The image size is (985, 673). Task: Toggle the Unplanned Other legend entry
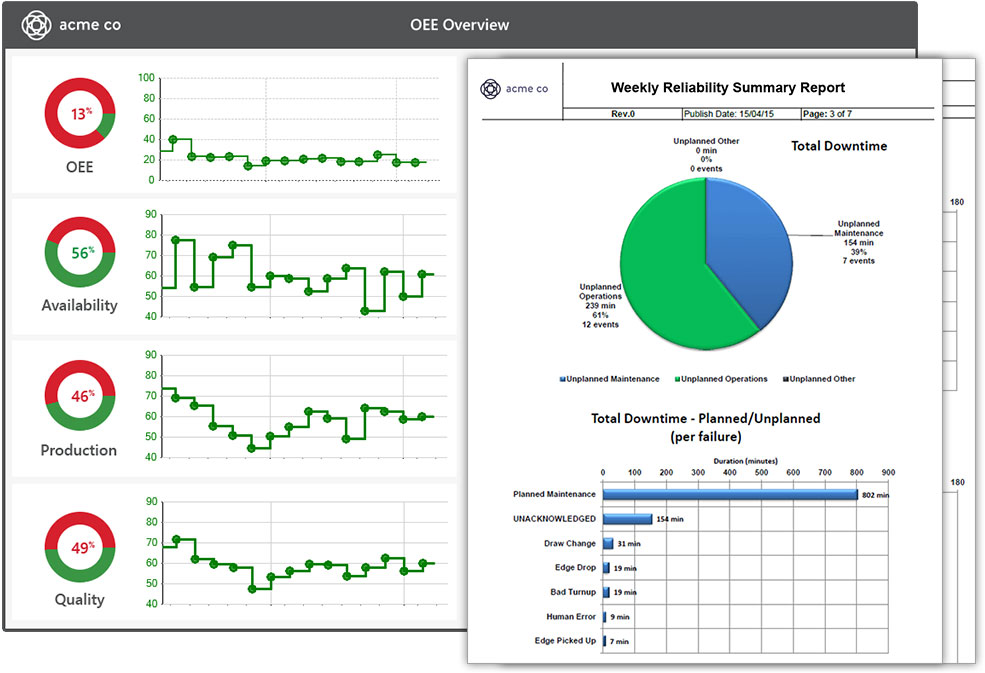click(x=819, y=379)
